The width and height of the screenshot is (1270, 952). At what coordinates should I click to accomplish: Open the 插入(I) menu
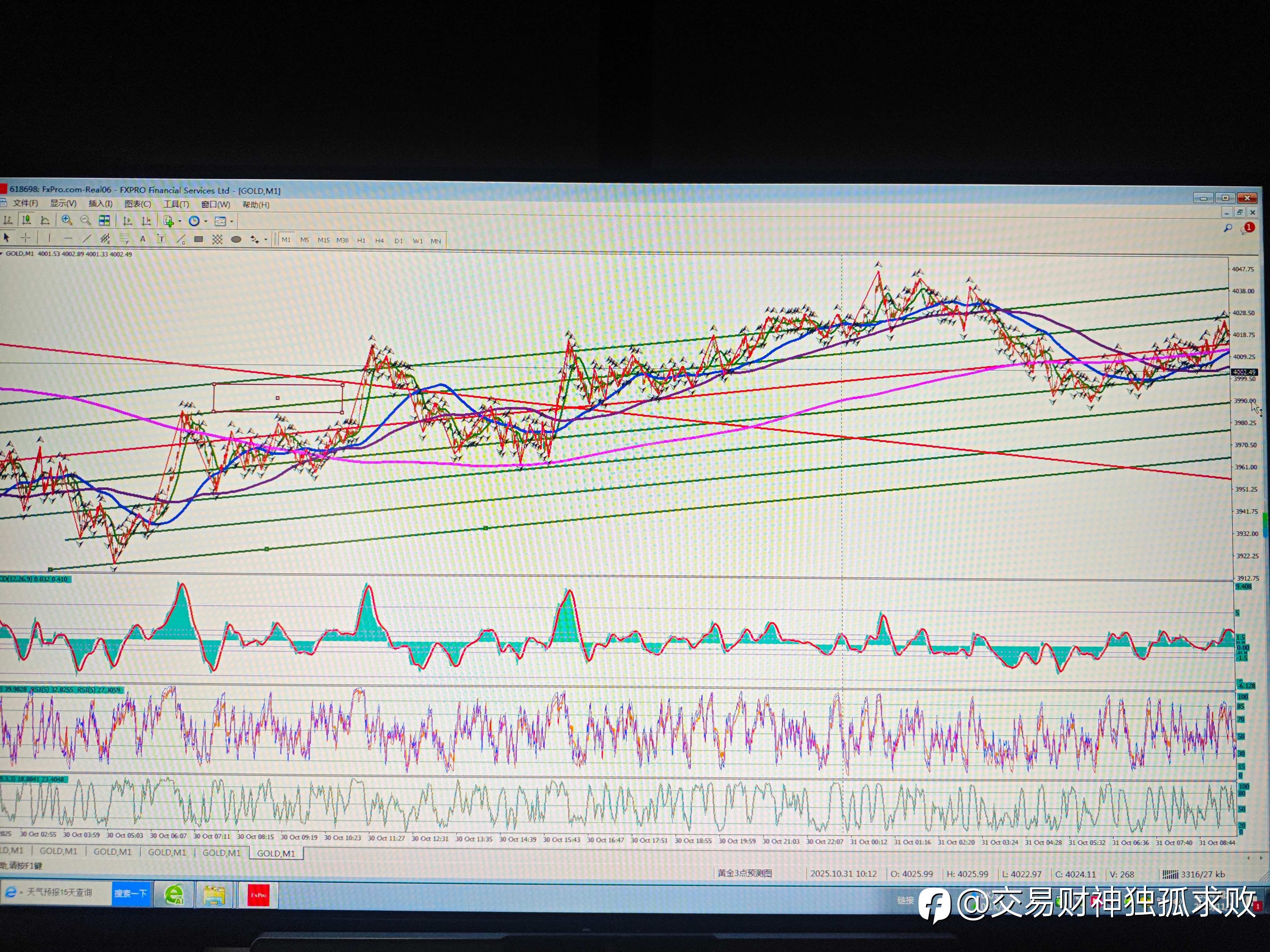pos(100,204)
